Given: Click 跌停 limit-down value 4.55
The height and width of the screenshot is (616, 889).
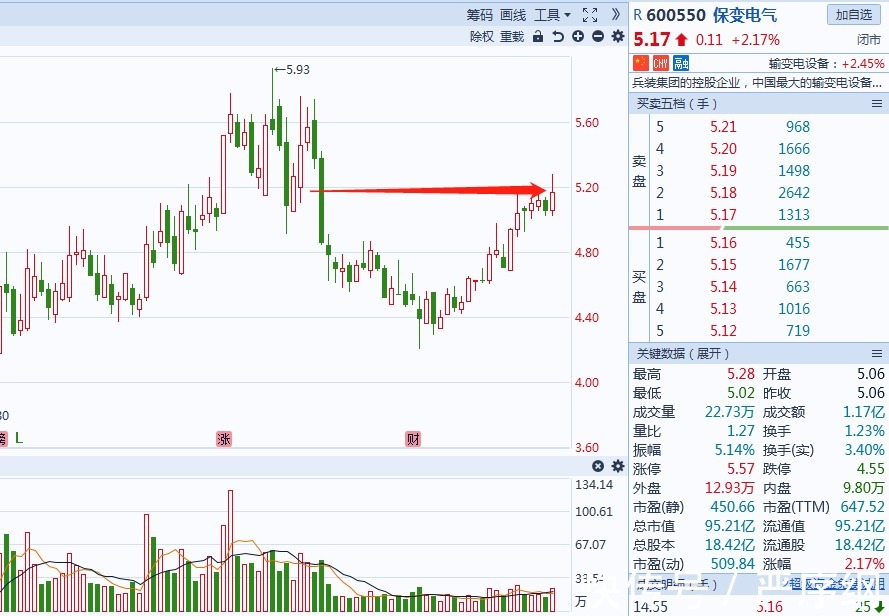Looking at the screenshot, I should (x=870, y=469).
